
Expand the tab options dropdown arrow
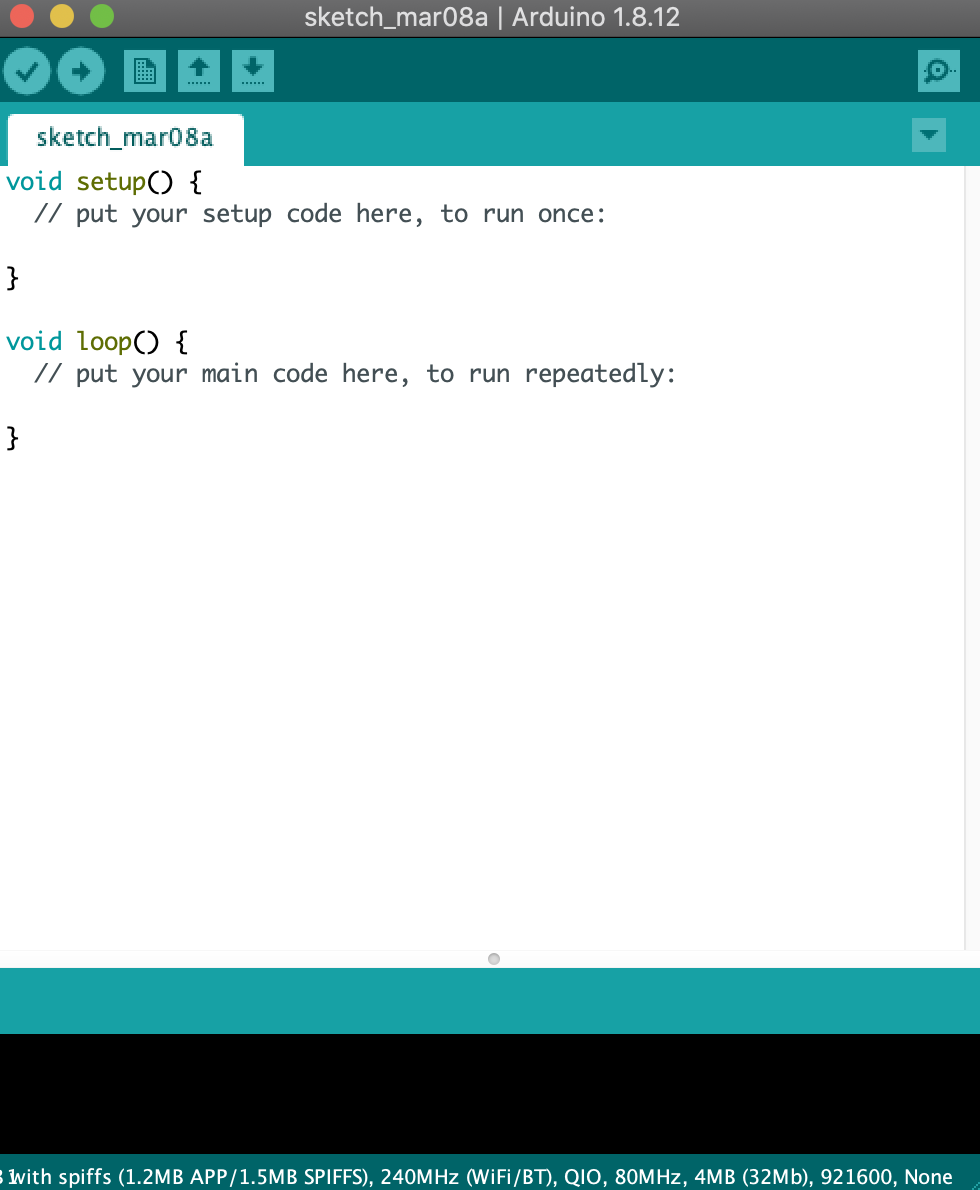928,135
